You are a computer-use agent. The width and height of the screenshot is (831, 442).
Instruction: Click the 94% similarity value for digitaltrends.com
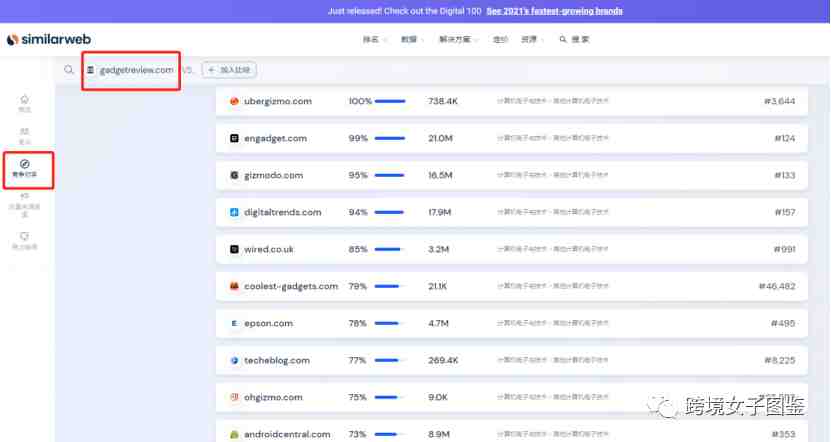[358, 212]
